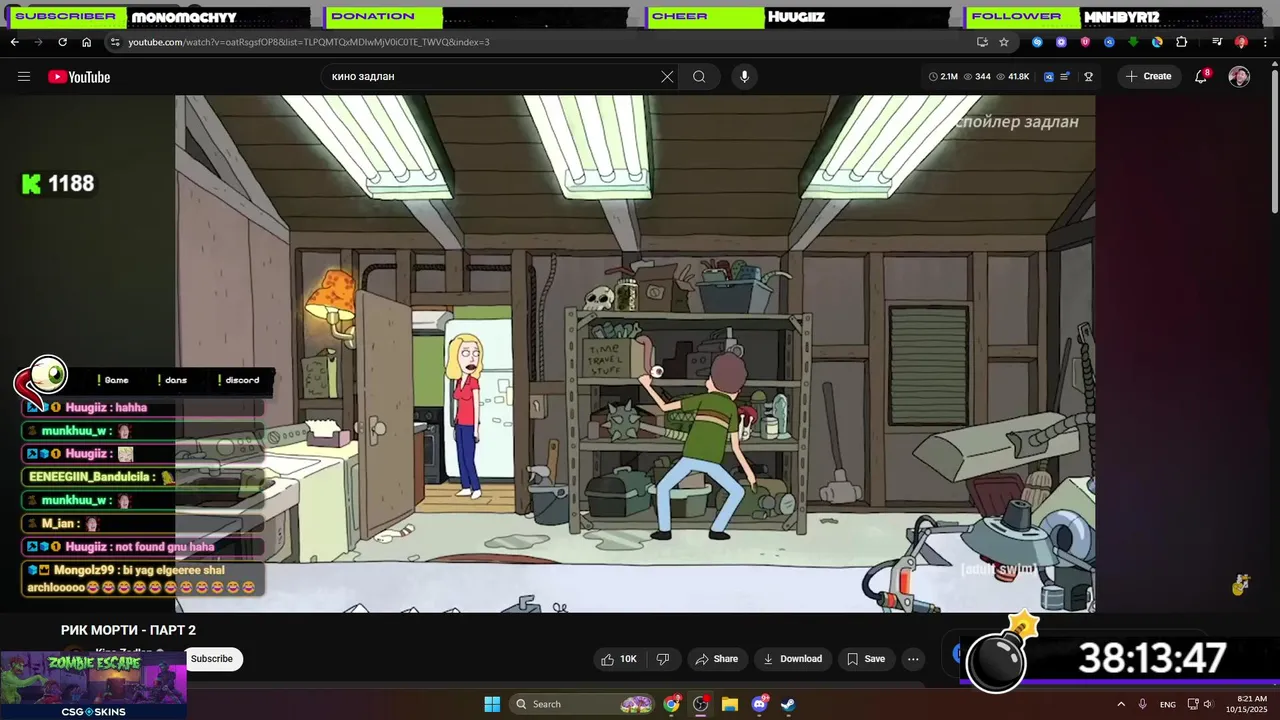Open the Chrome profile avatar

click(1241, 42)
